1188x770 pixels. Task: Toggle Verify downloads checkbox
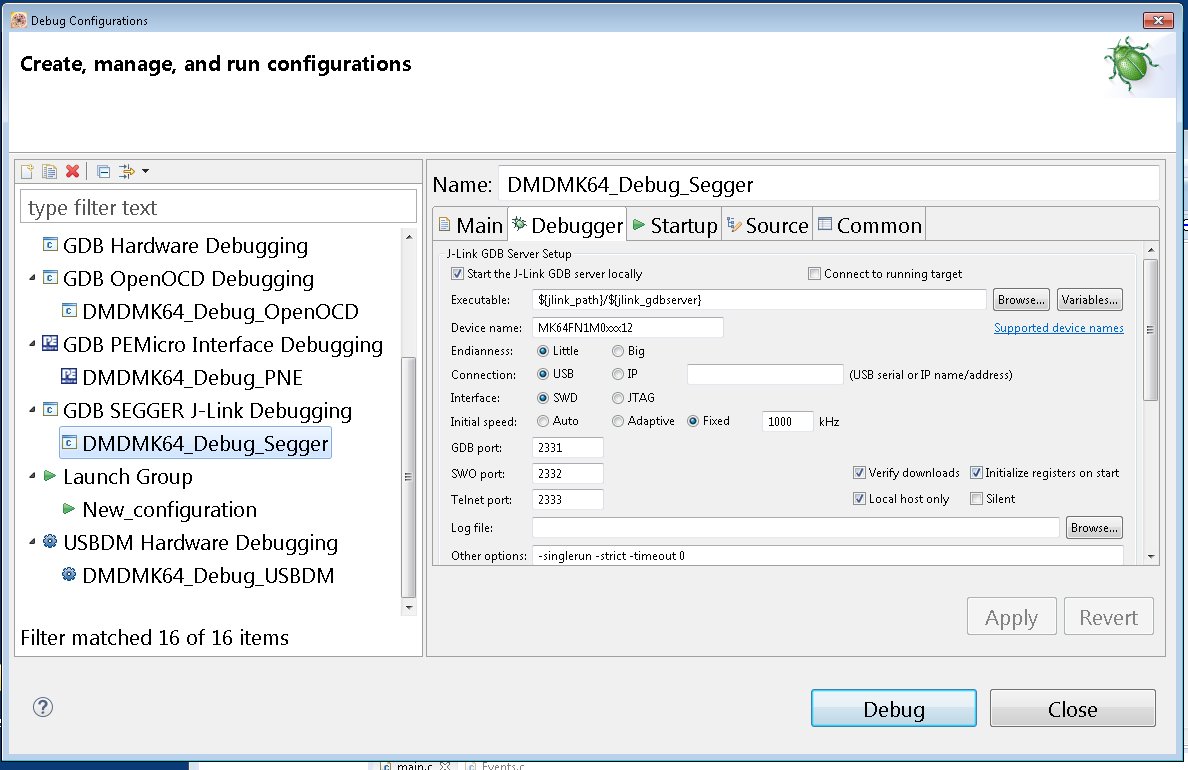[x=859, y=473]
